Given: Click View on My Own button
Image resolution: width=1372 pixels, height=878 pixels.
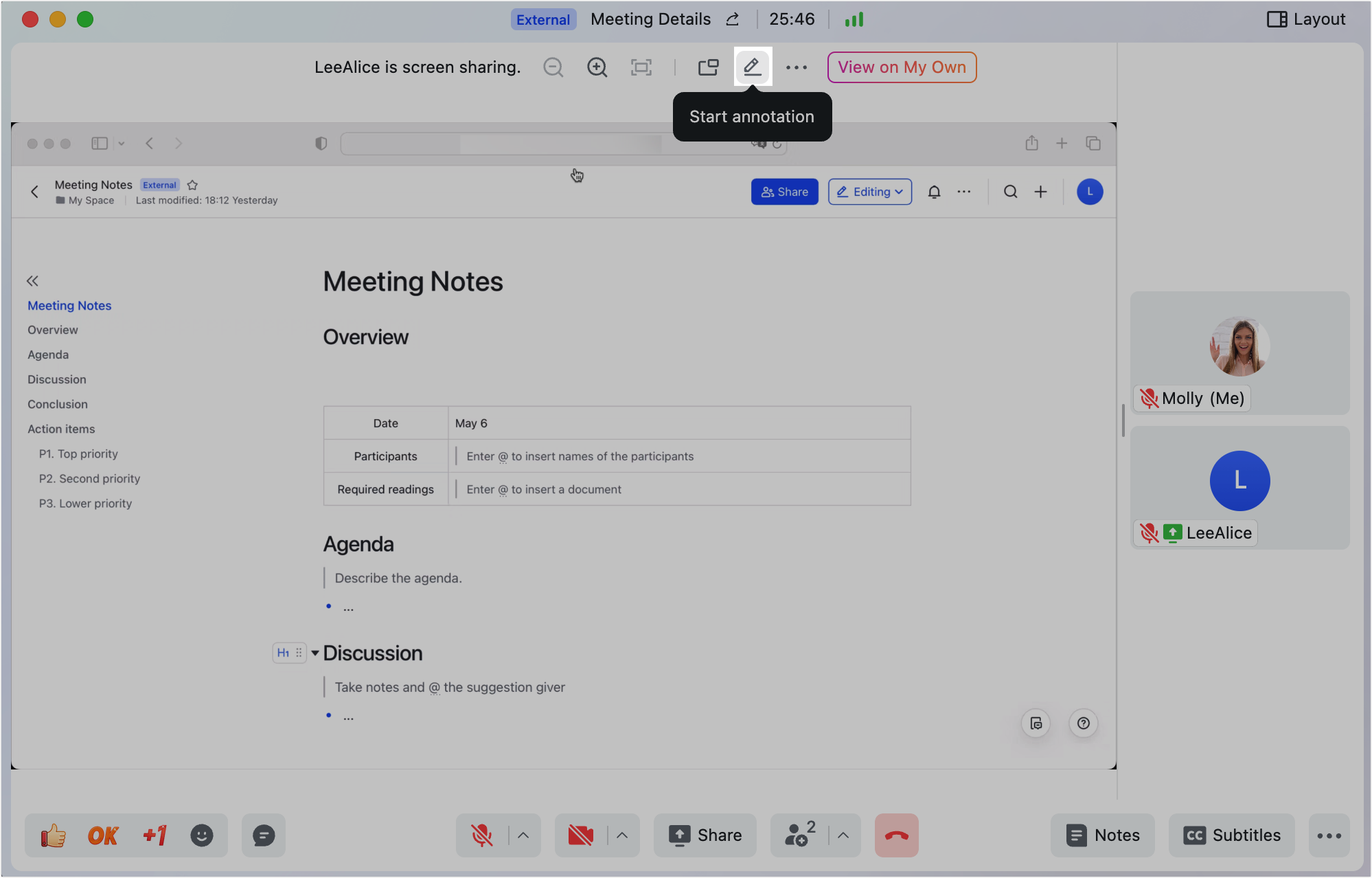Looking at the screenshot, I should (x=902, y=67).
